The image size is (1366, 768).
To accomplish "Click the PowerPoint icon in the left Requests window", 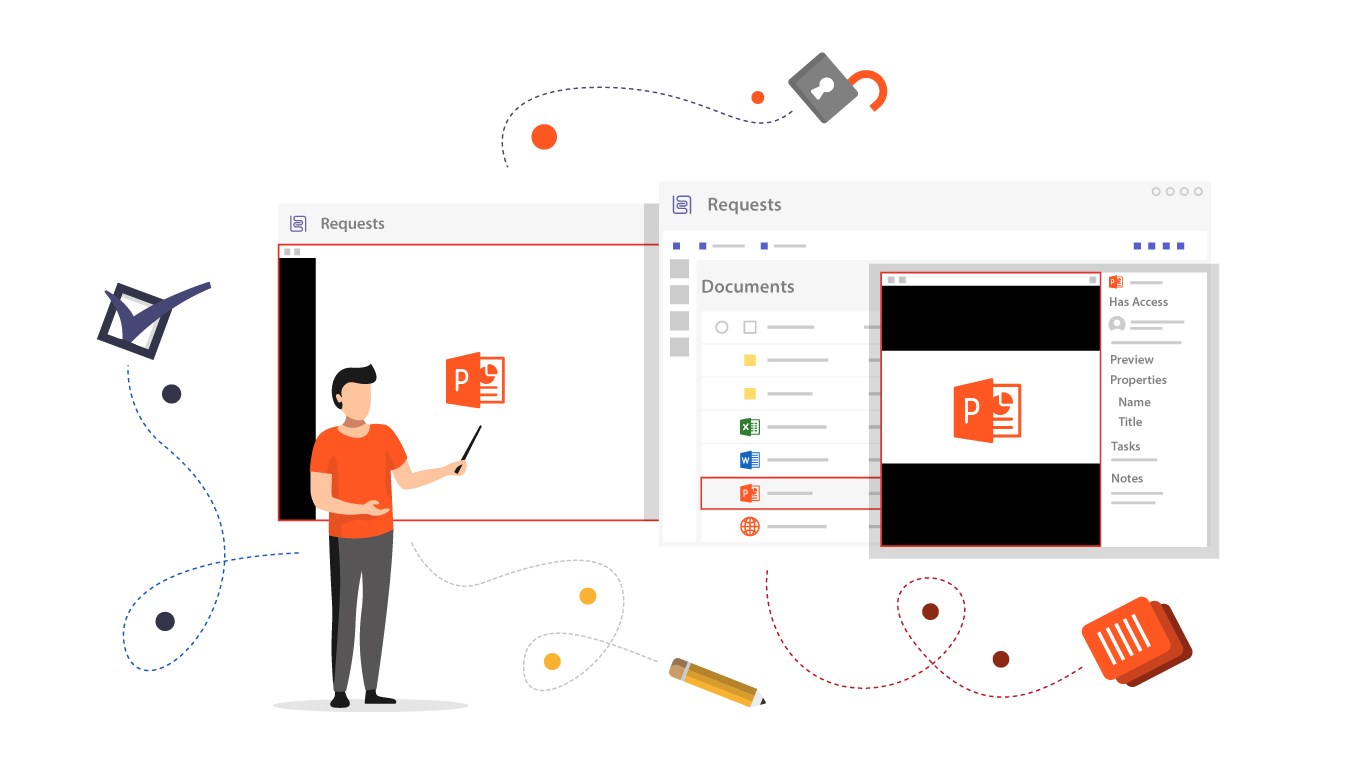I will coord(475,380).
